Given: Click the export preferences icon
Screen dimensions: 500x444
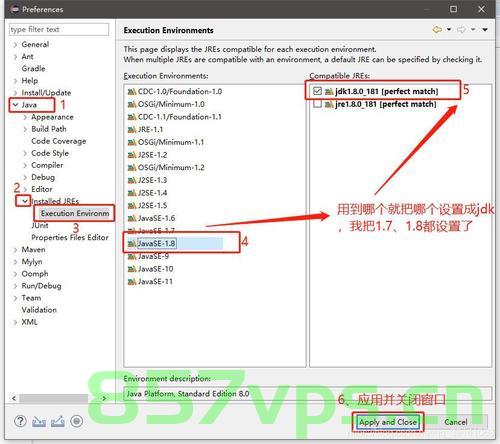Looking at the screenshot, I should [x=58, y=422].
